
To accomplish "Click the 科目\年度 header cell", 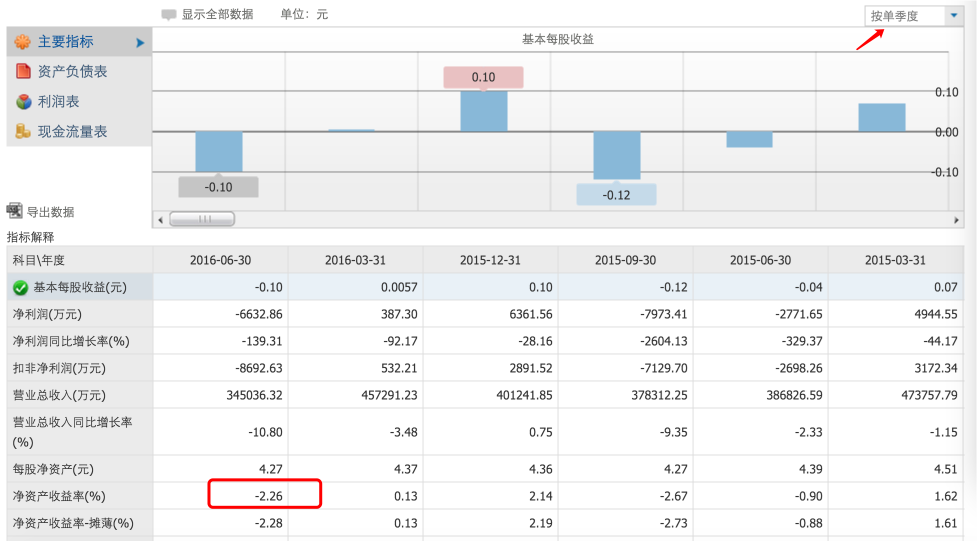I will pyautogui.click(x=79, y=260).
